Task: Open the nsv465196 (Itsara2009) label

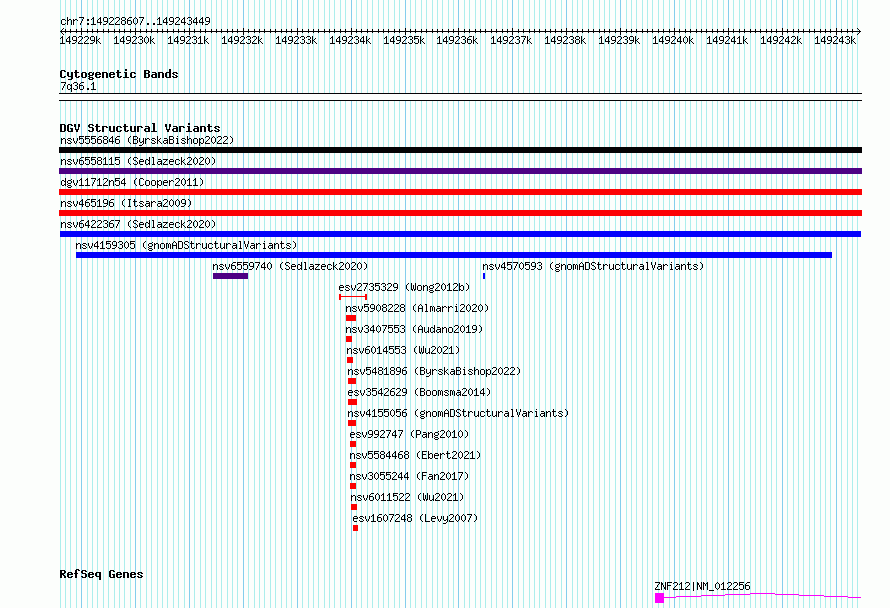Action: tap(126, 203)
